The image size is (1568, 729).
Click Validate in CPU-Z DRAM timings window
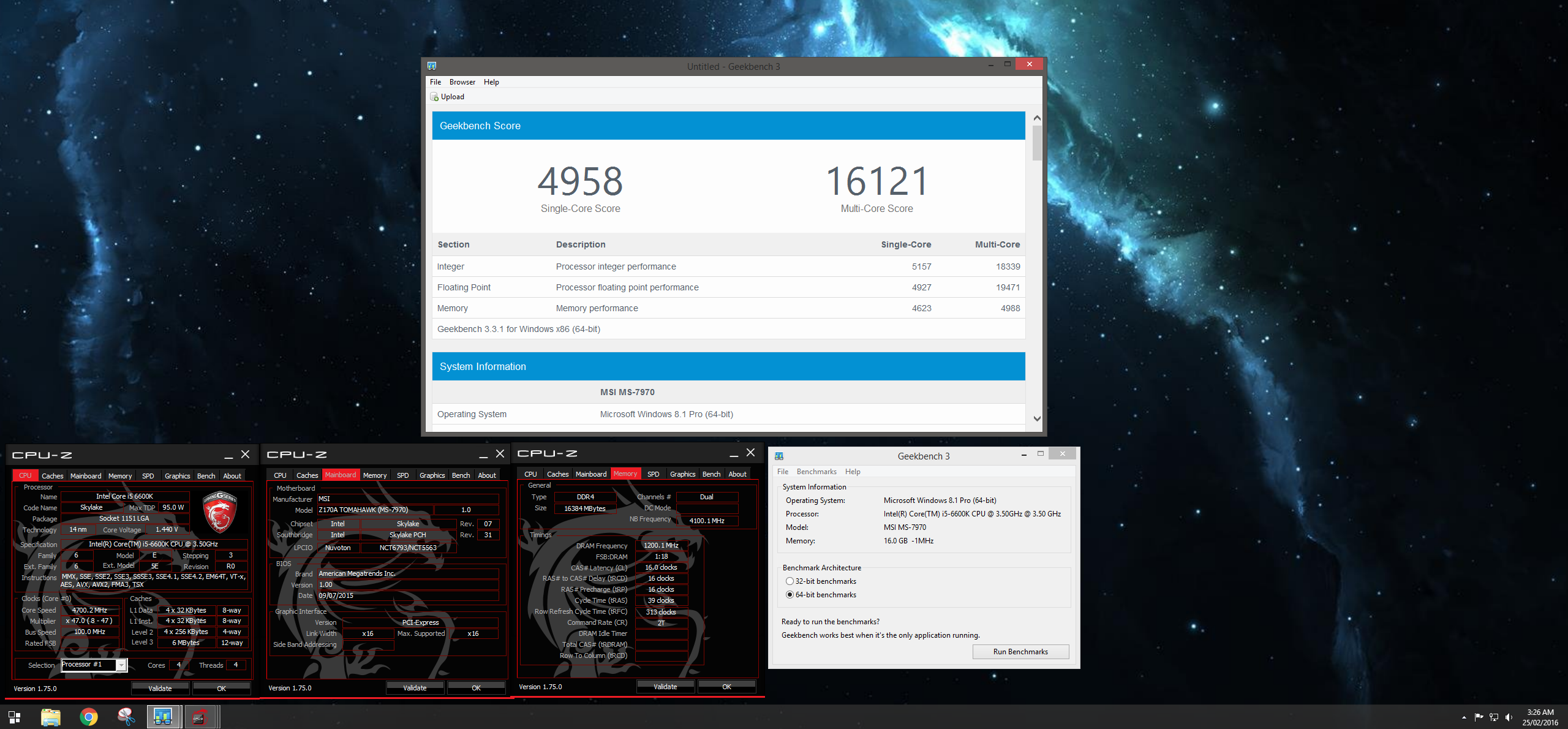(666, 687)
